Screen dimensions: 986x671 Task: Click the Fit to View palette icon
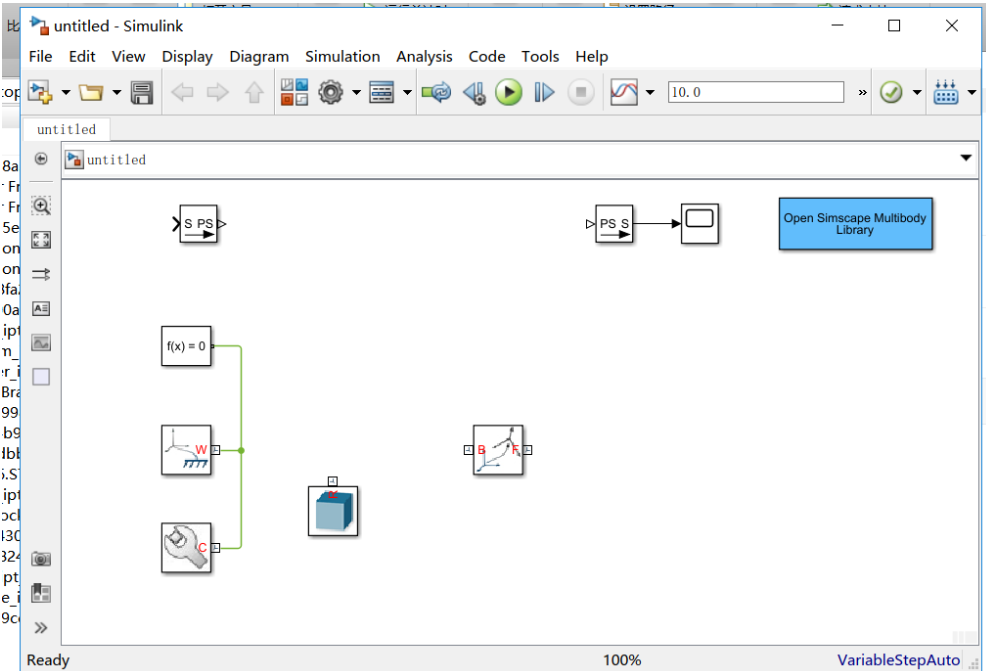[41, 240]
